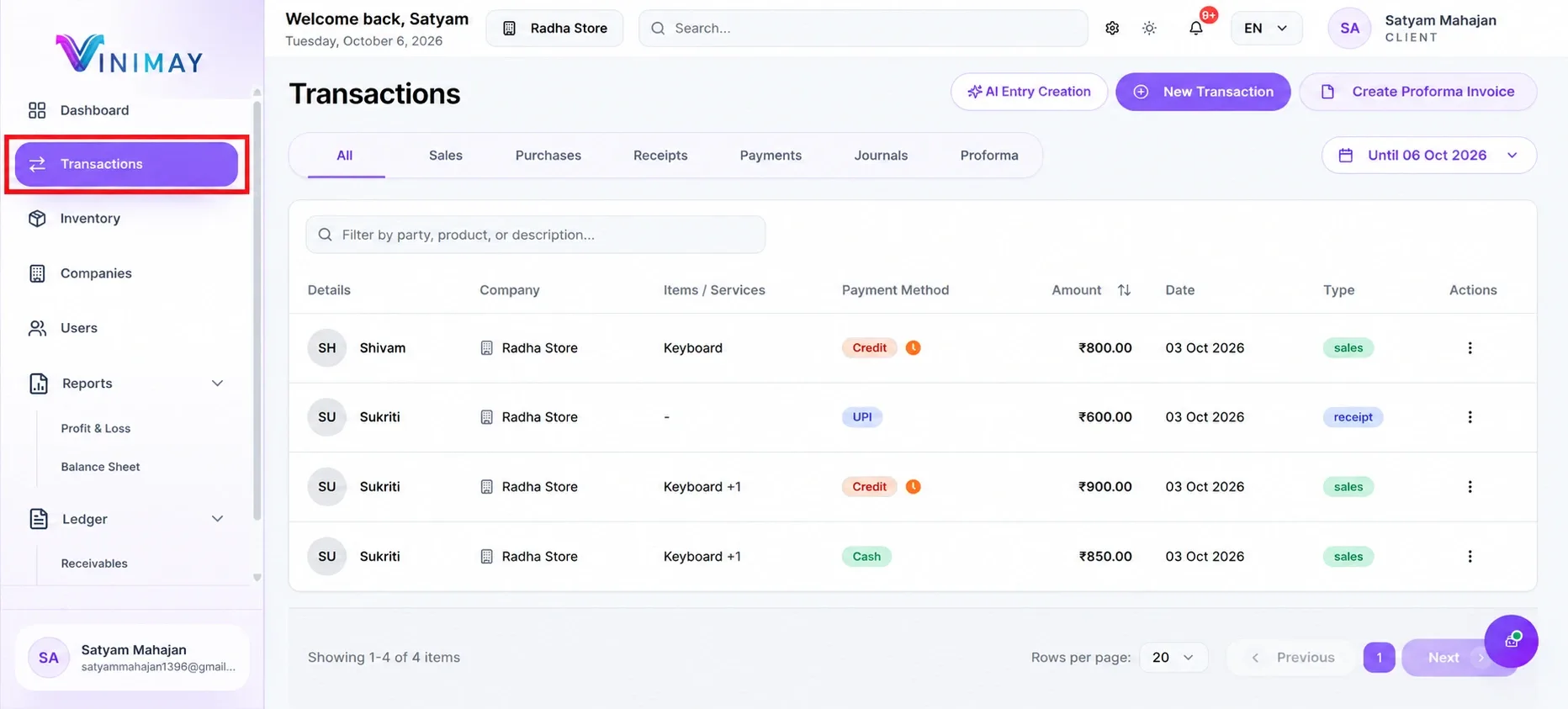Screen dimensions: 1568x709
Task: Click the receipt type badge
Action: (1353, 417)
